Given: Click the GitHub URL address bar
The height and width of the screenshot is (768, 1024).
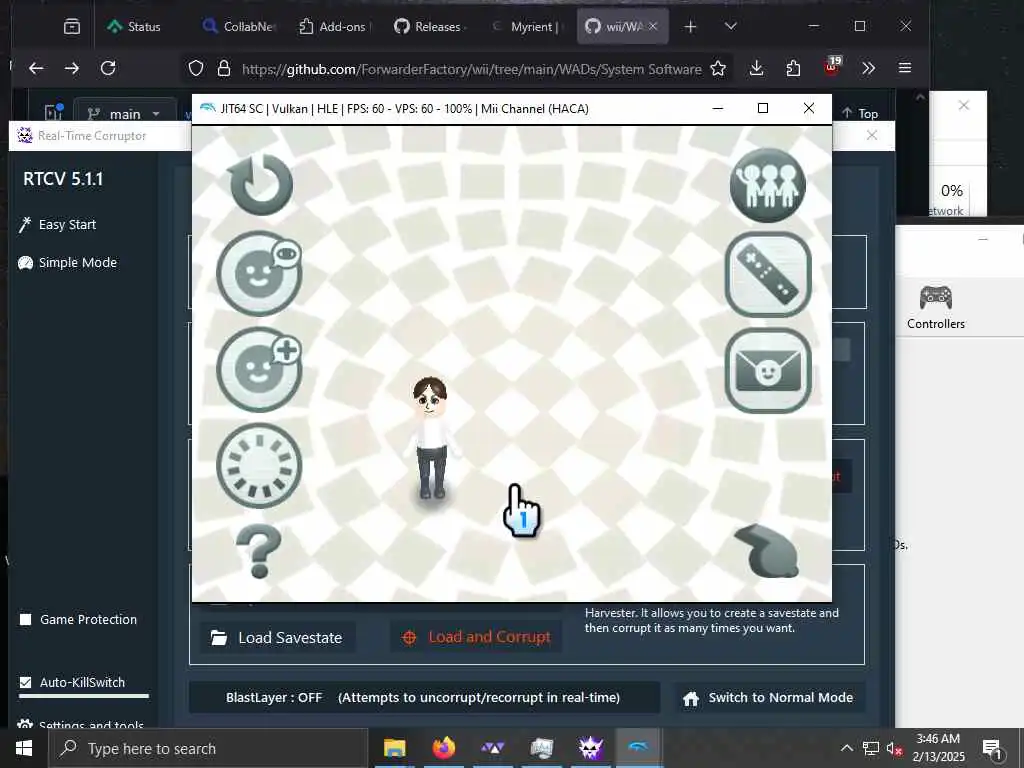Looking at the screenshot, I should 472,69.
